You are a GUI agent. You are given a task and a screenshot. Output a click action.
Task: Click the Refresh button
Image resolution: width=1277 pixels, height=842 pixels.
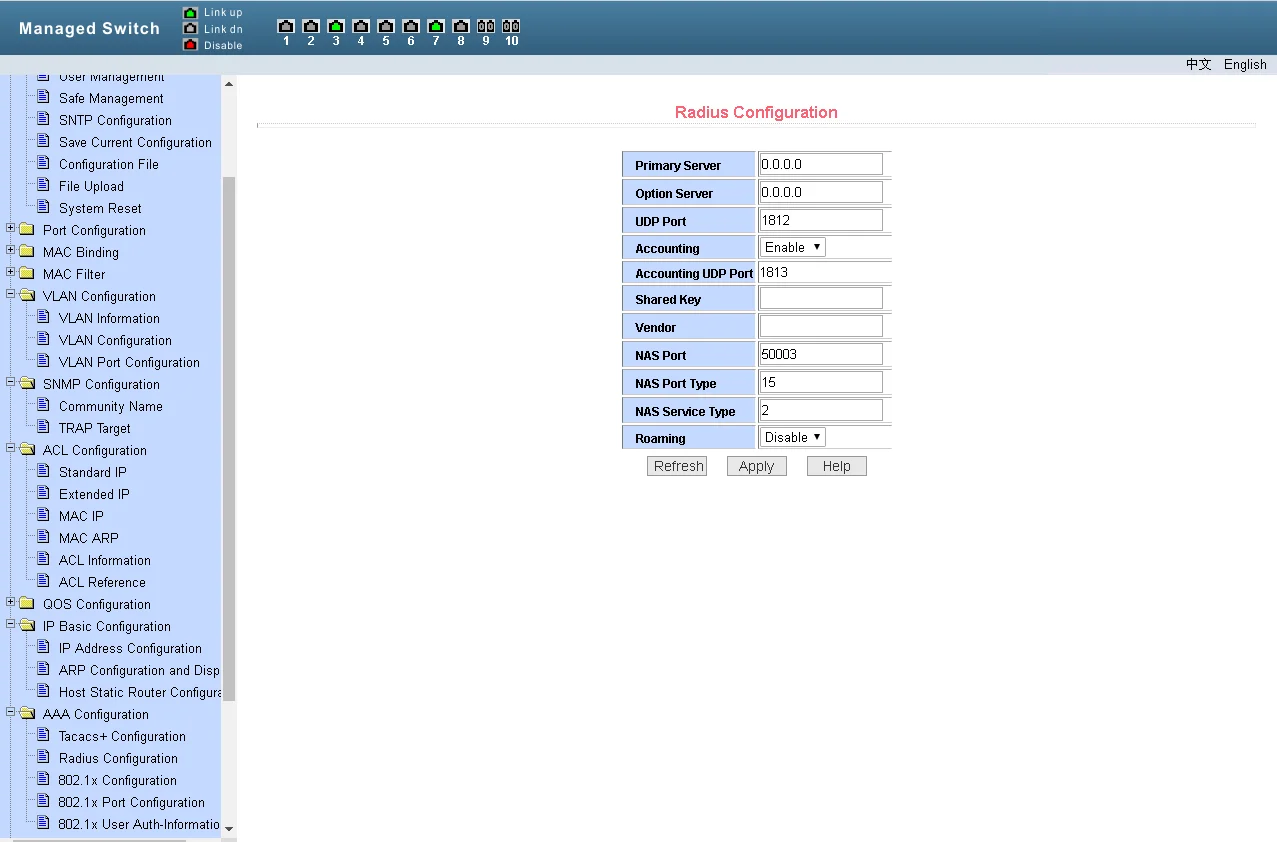pyautogui.click(x=677, y=466)
